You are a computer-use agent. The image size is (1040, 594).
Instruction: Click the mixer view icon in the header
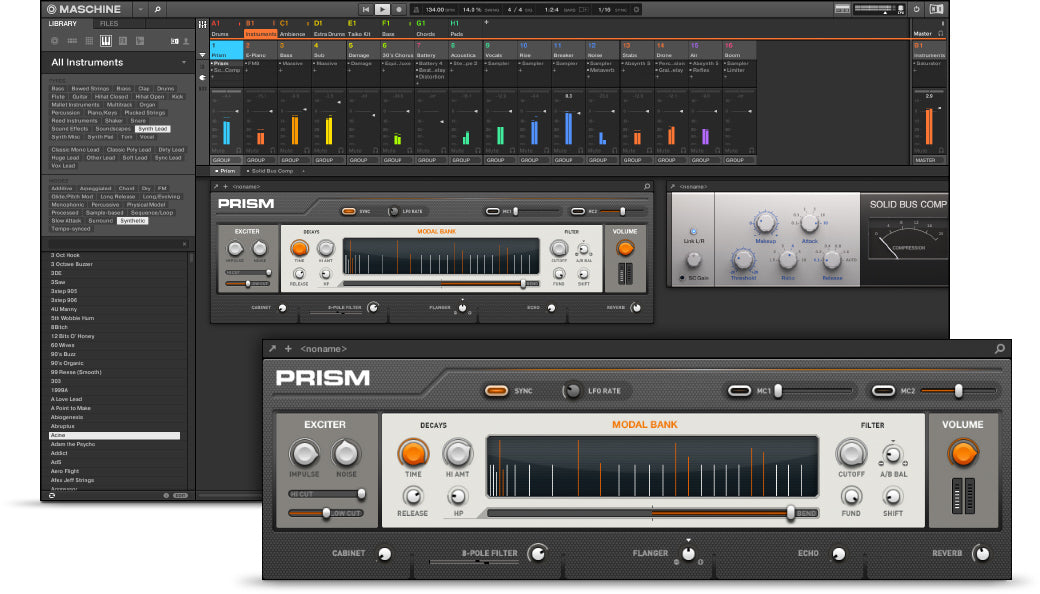(842, 9)
